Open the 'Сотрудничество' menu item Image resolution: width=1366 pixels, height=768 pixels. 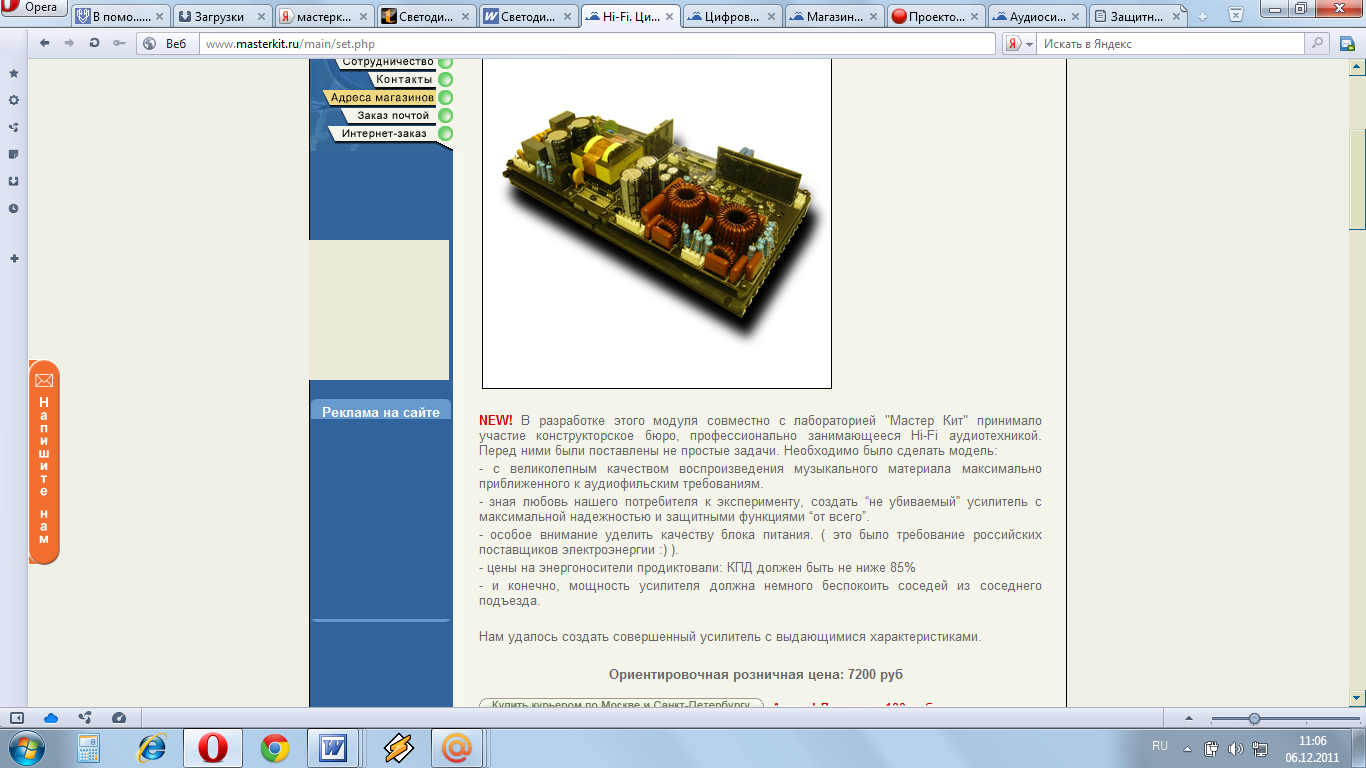pos(387,62)
